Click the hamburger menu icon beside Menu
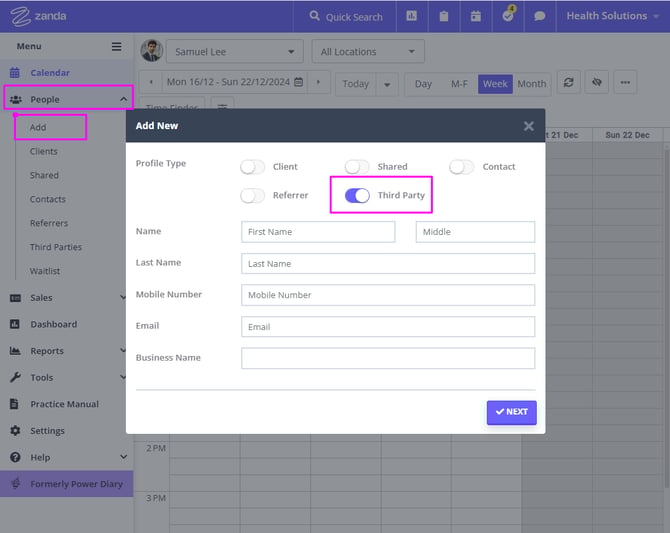This screenshot has height=533, width=670. [116, 47]
